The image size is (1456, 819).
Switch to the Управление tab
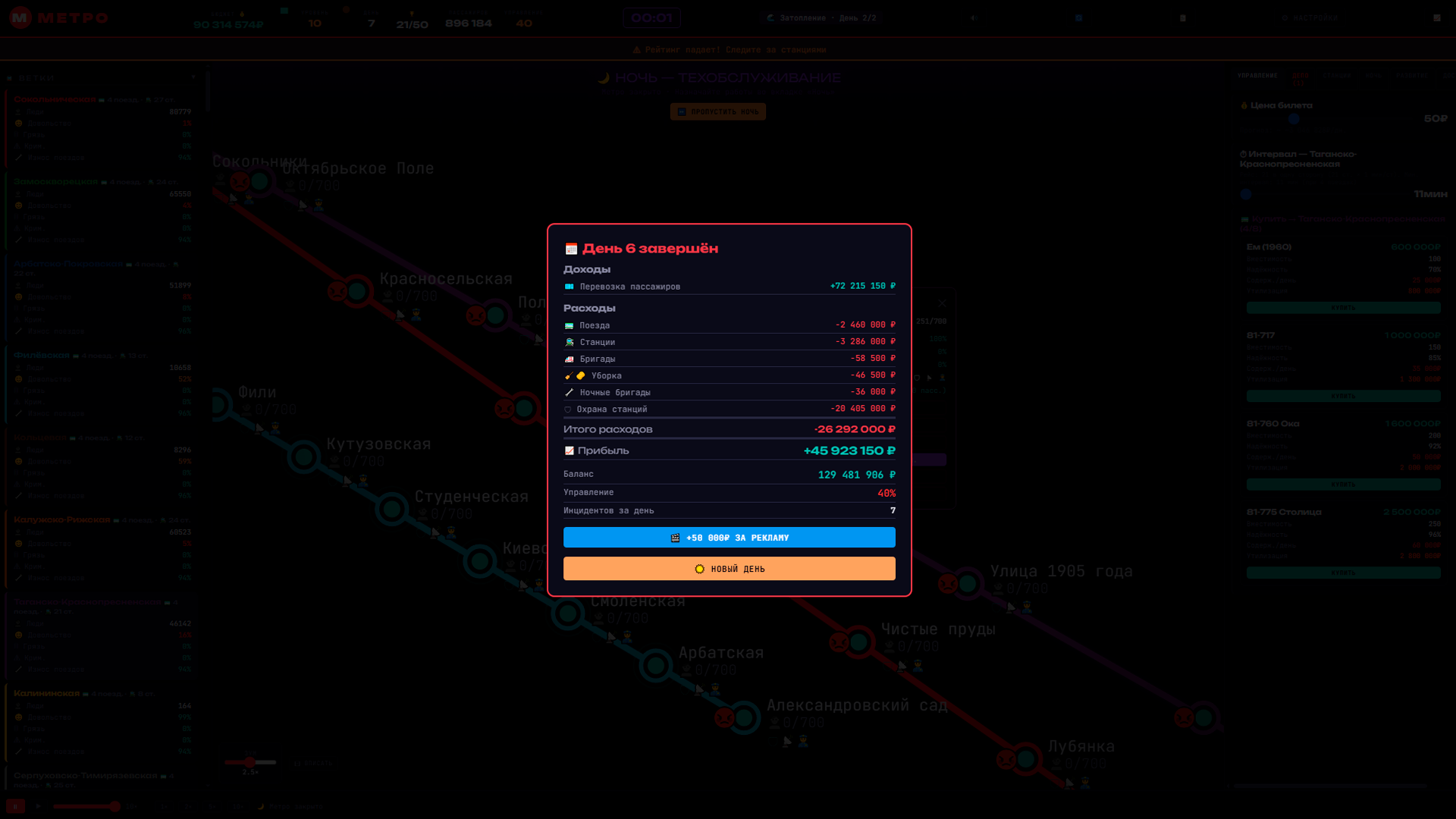click(x=1257, y=76)
